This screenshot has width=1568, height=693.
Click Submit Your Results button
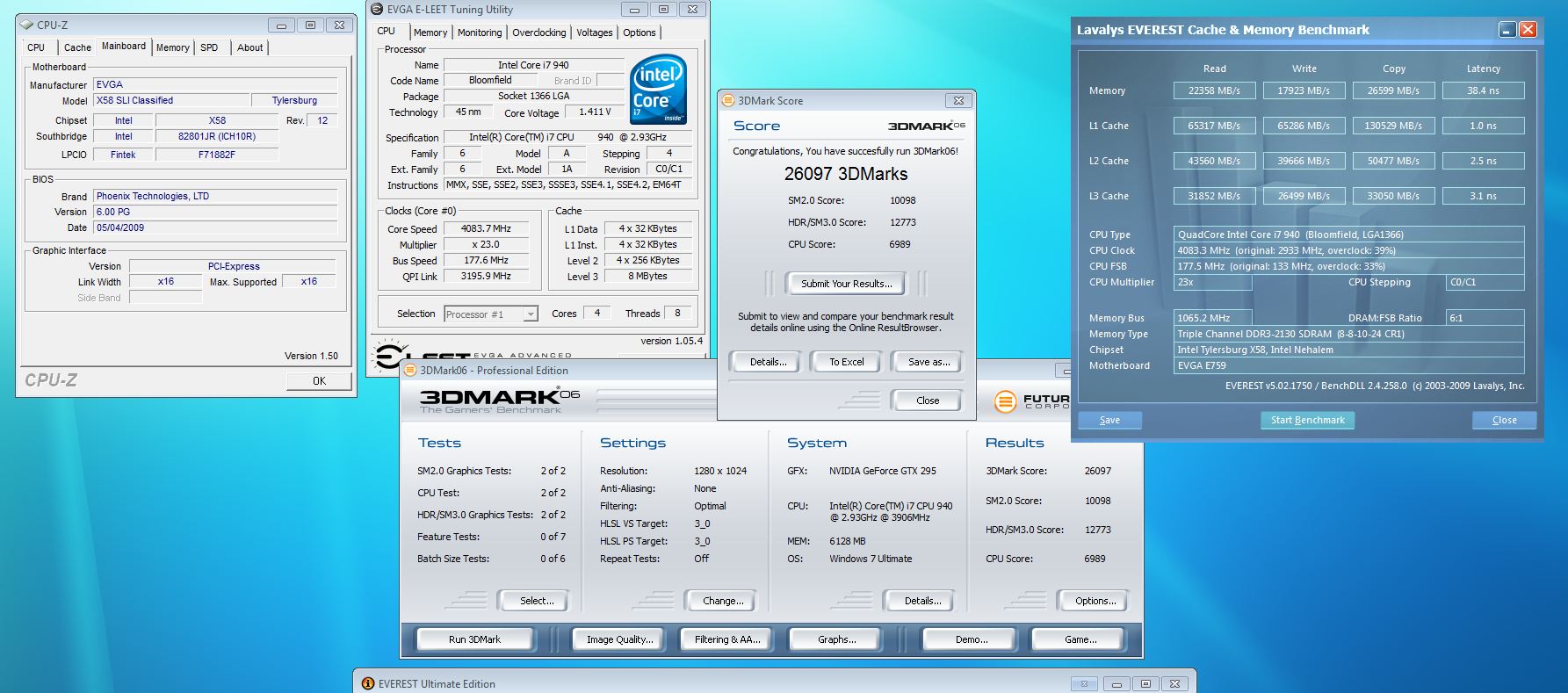coord(846,284)
